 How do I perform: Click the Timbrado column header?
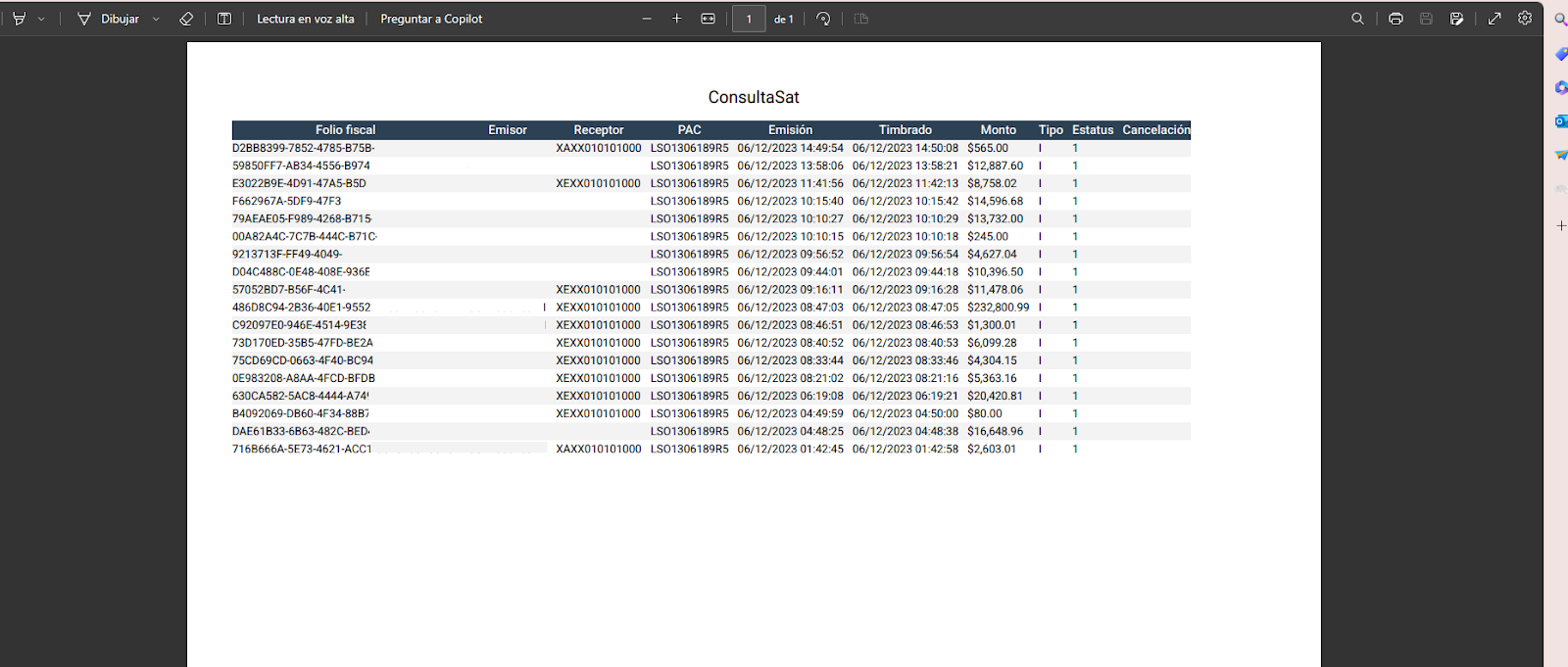(906, 129)
